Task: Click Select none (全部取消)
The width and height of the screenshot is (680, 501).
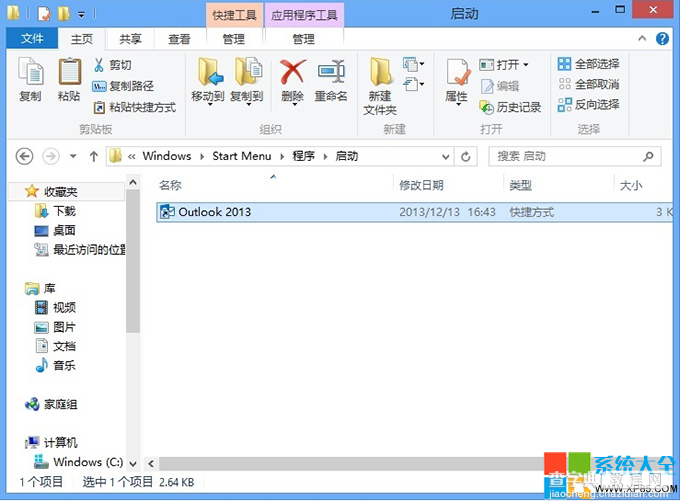Action: pos(588,84)
